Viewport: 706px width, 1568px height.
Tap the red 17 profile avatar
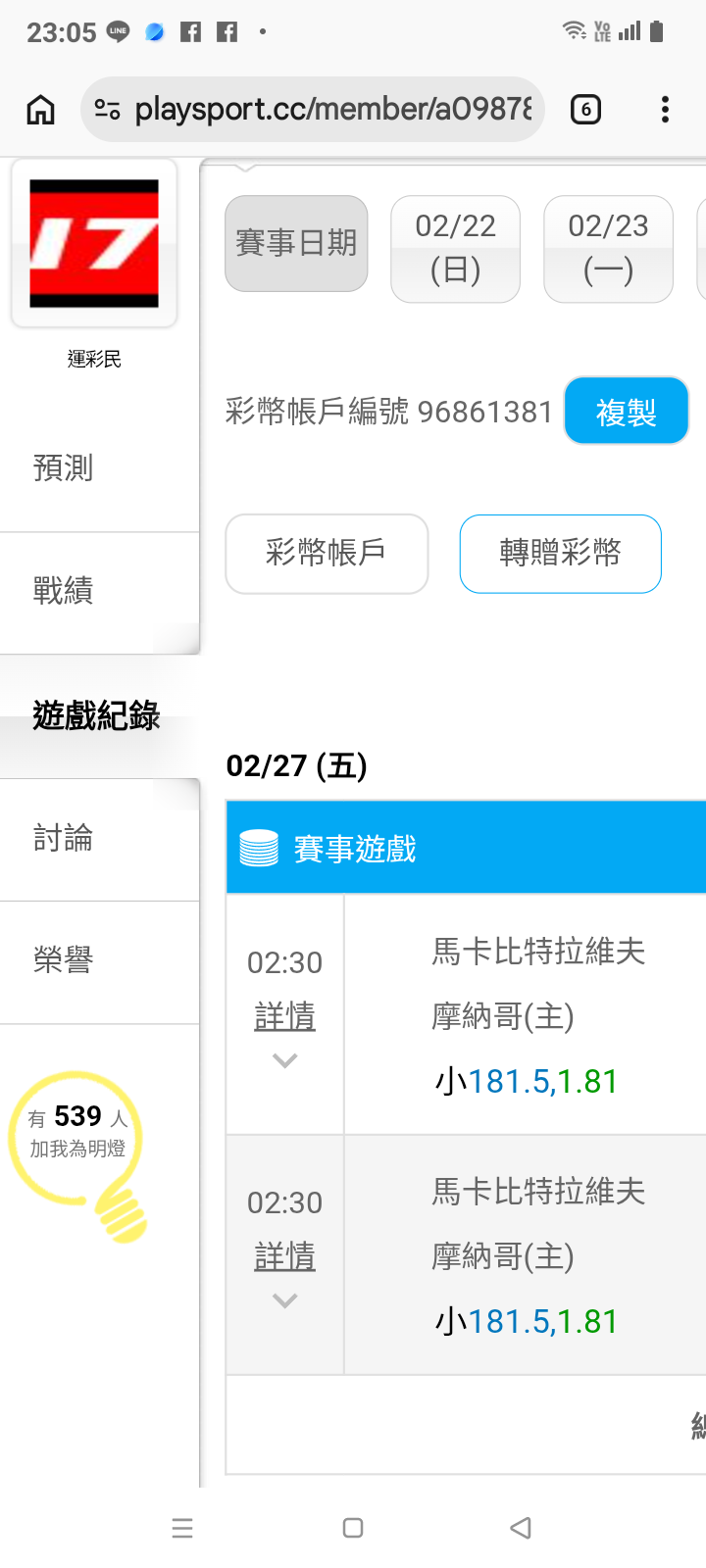pyautogui.click(x=94, y=243)
